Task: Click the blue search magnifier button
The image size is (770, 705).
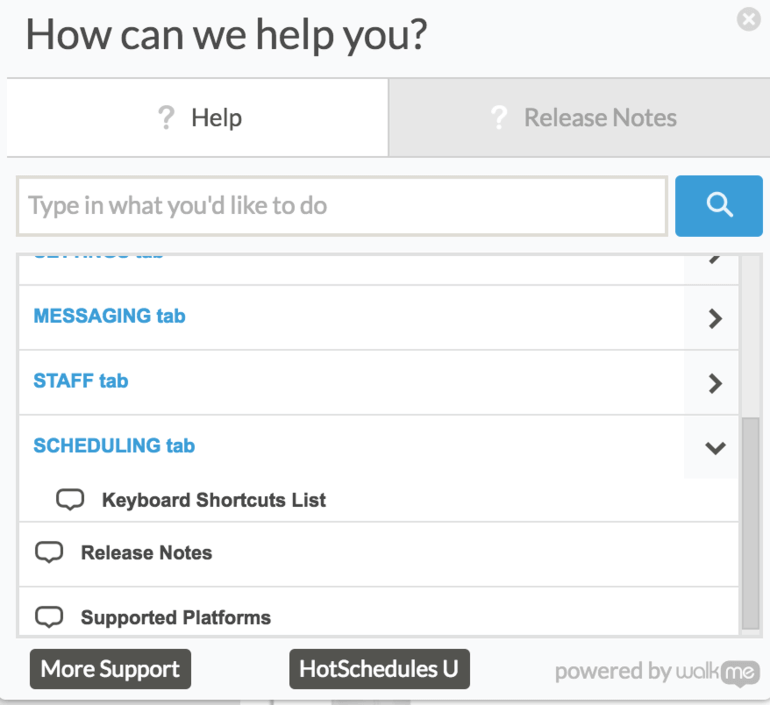Action: 718,206
